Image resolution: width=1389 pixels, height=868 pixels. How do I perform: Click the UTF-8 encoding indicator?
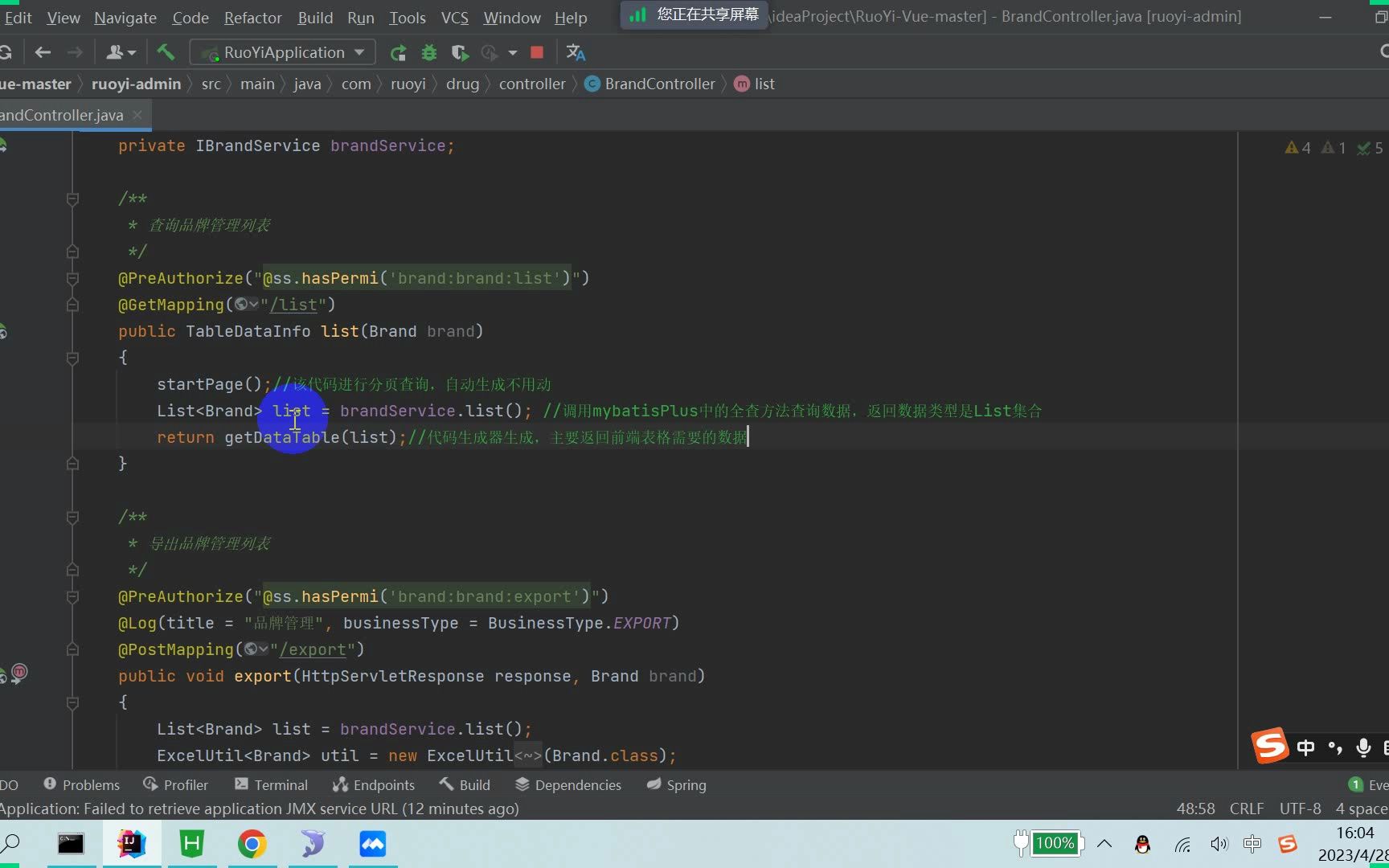(x=1300, y=809)
